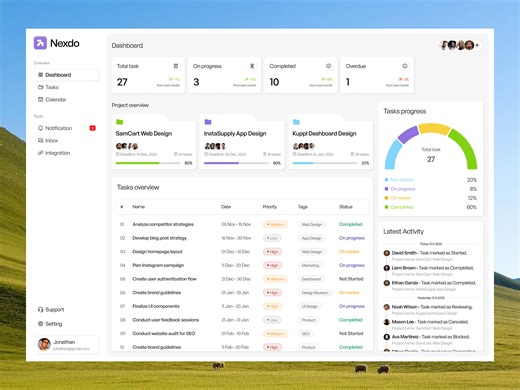Select 'Develop blog post strategy' task

[x=159, y=238]
